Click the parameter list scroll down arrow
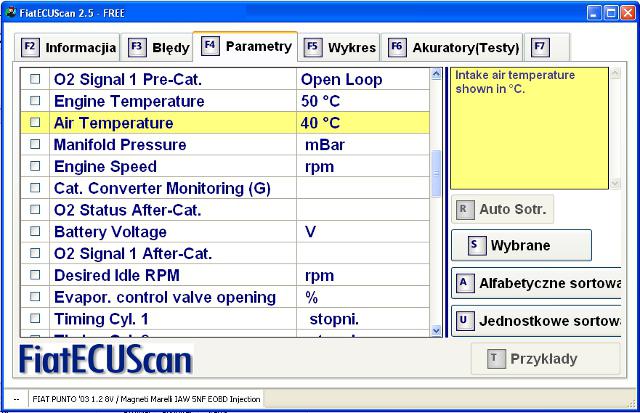The width and height of the screenshot is (640, 413). 436,331
